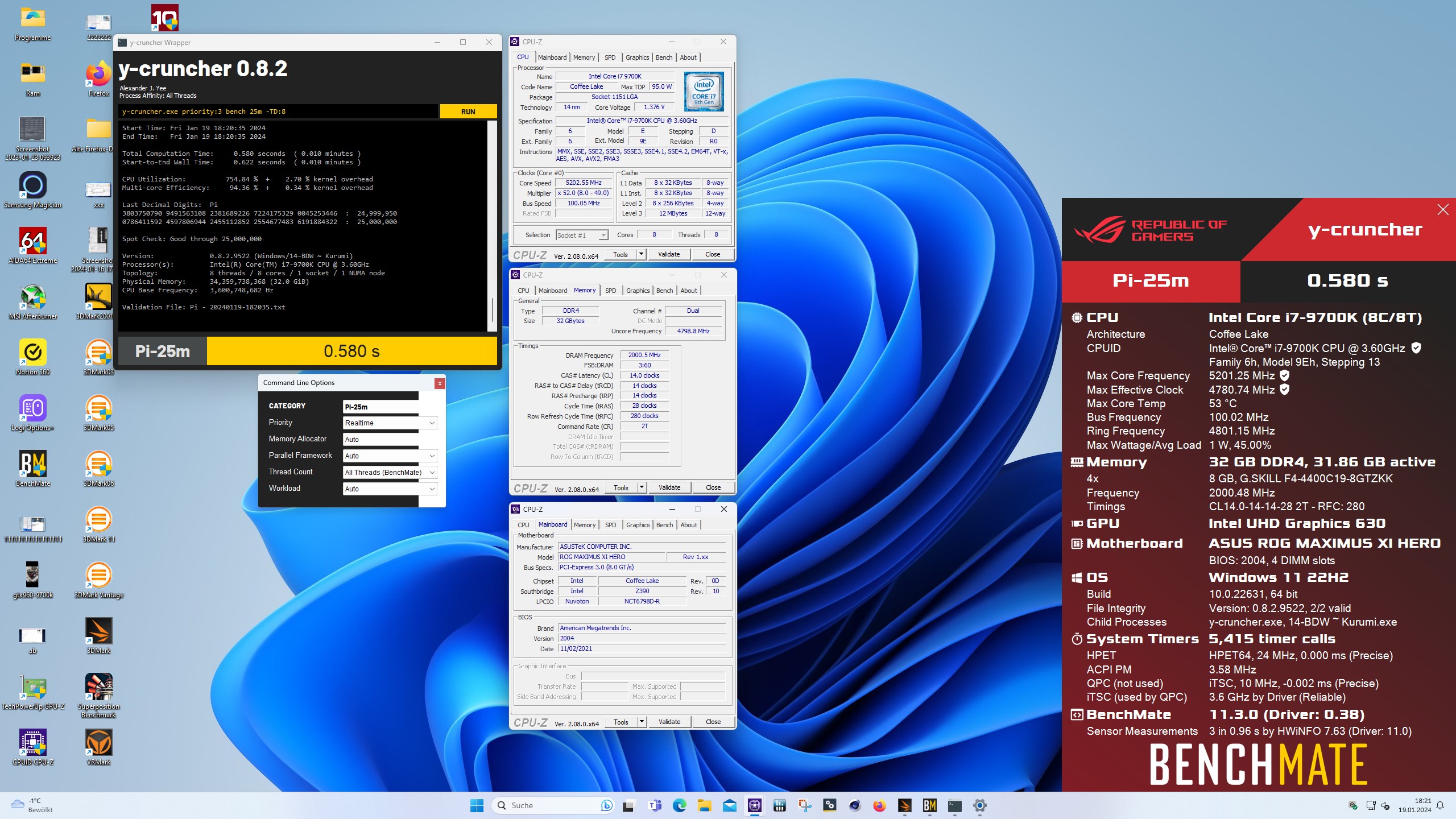Open Tools dropdown arrow in Memory CPU-Z window

pyautogui.click(x=642, y=487)
